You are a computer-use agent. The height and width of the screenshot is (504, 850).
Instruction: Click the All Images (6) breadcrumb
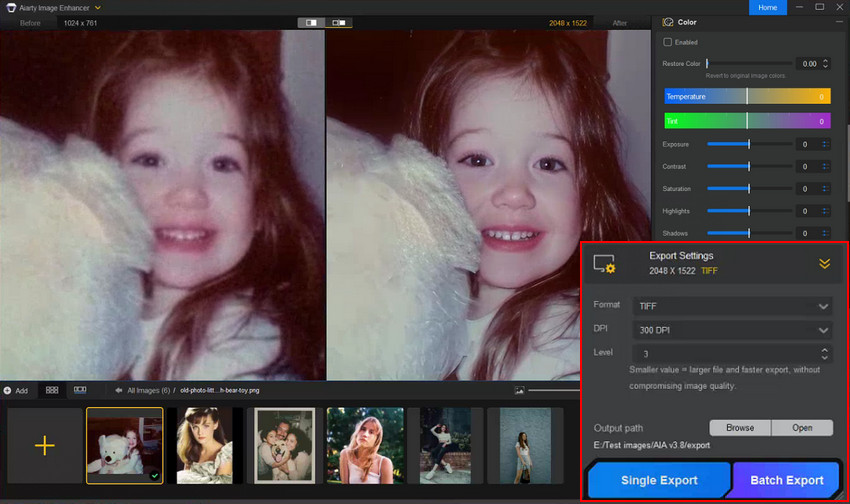pyautogui.click(x=149, y=390)
